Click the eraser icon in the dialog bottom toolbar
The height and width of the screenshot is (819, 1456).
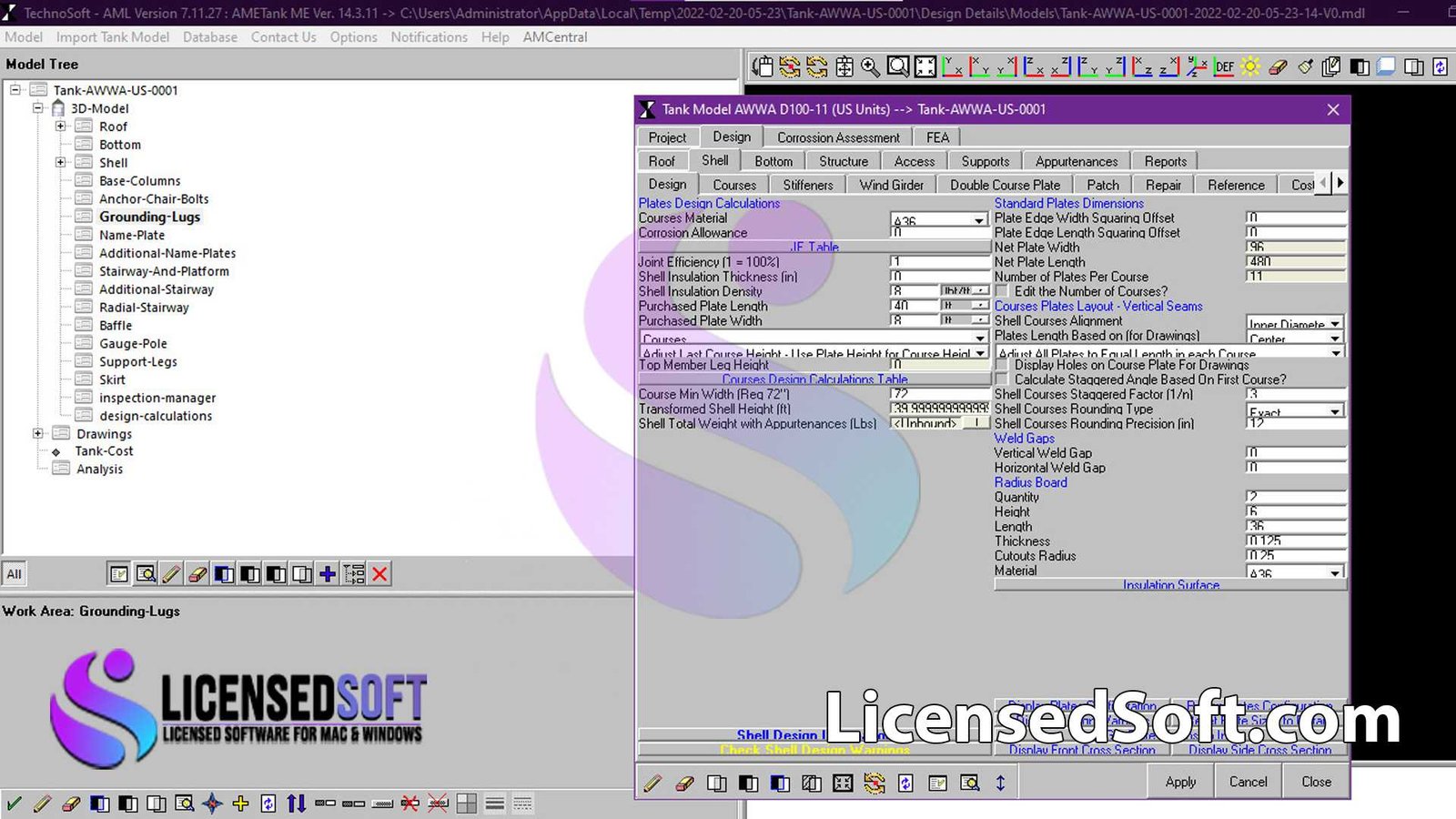pyautogui.click(x=684, y=783)
